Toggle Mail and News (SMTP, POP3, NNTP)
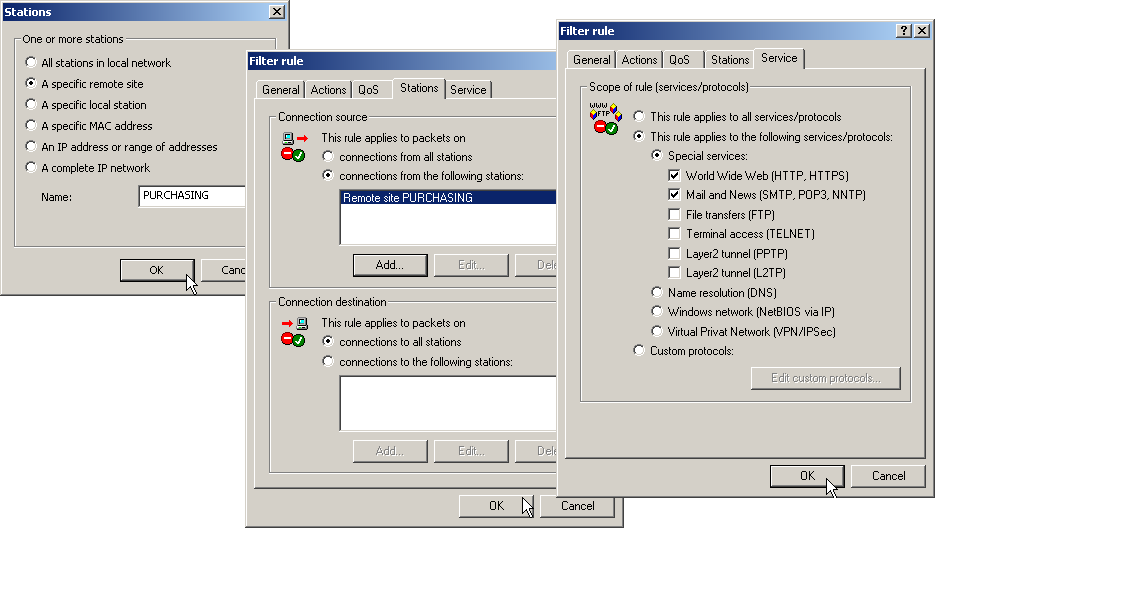 (x=675, y=195)
